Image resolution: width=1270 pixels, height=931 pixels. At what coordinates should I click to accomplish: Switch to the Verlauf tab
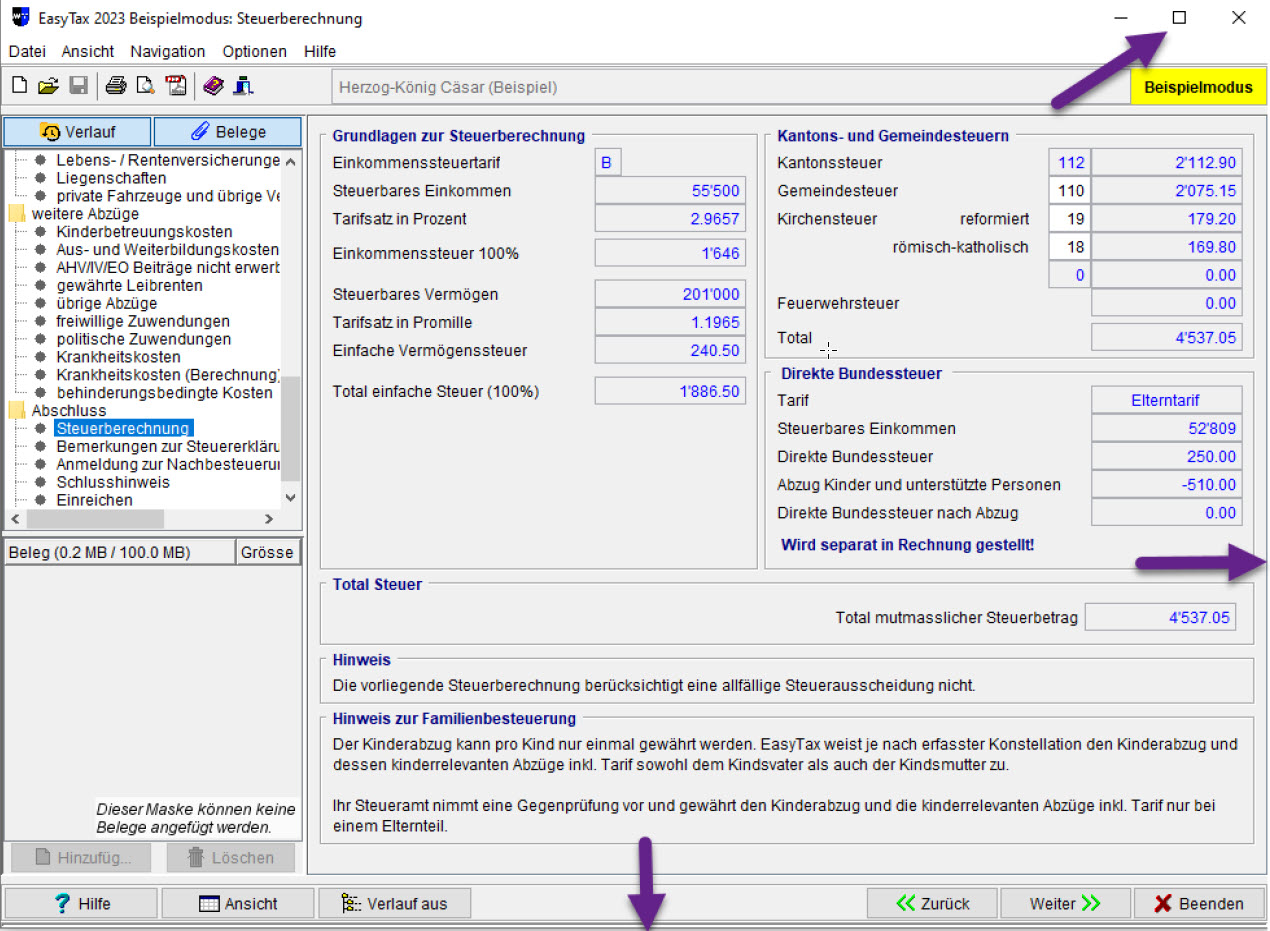78,132
